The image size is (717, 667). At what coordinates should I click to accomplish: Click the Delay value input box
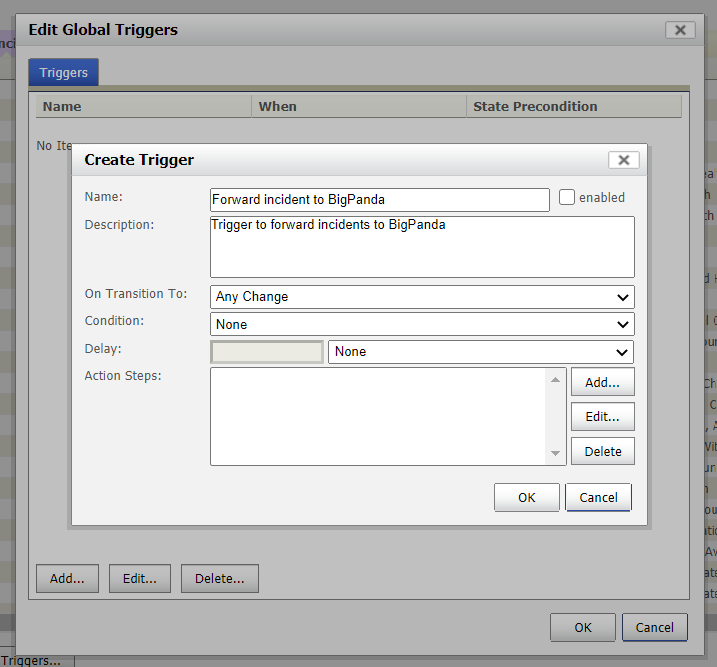267,352
